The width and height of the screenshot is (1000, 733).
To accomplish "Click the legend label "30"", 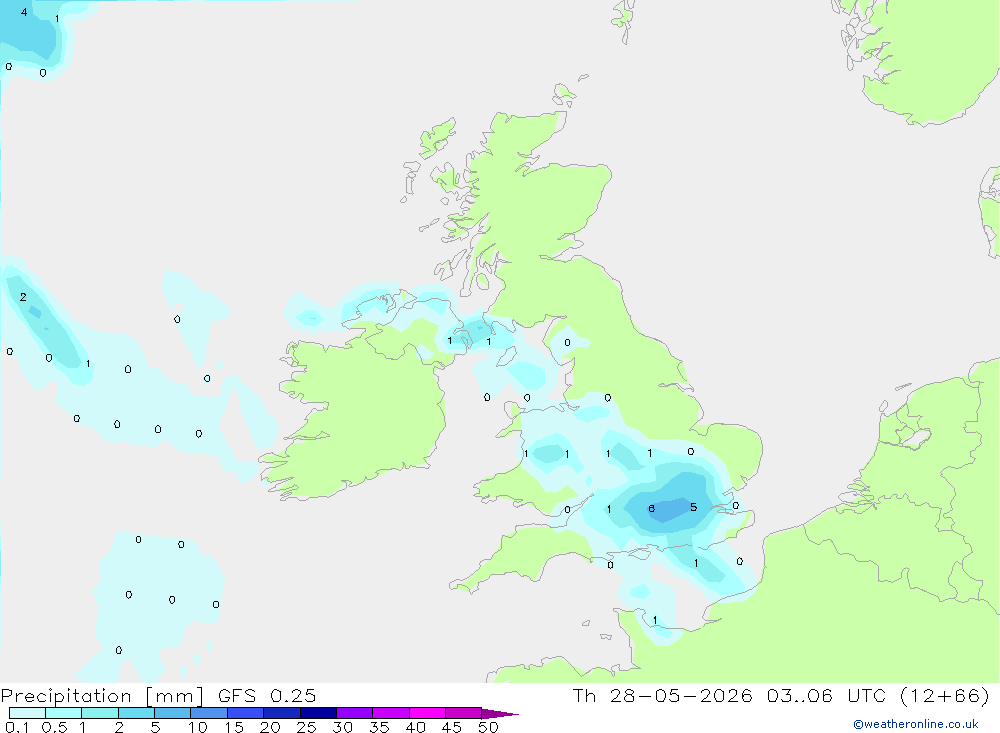I will click(x=342, y=727).
